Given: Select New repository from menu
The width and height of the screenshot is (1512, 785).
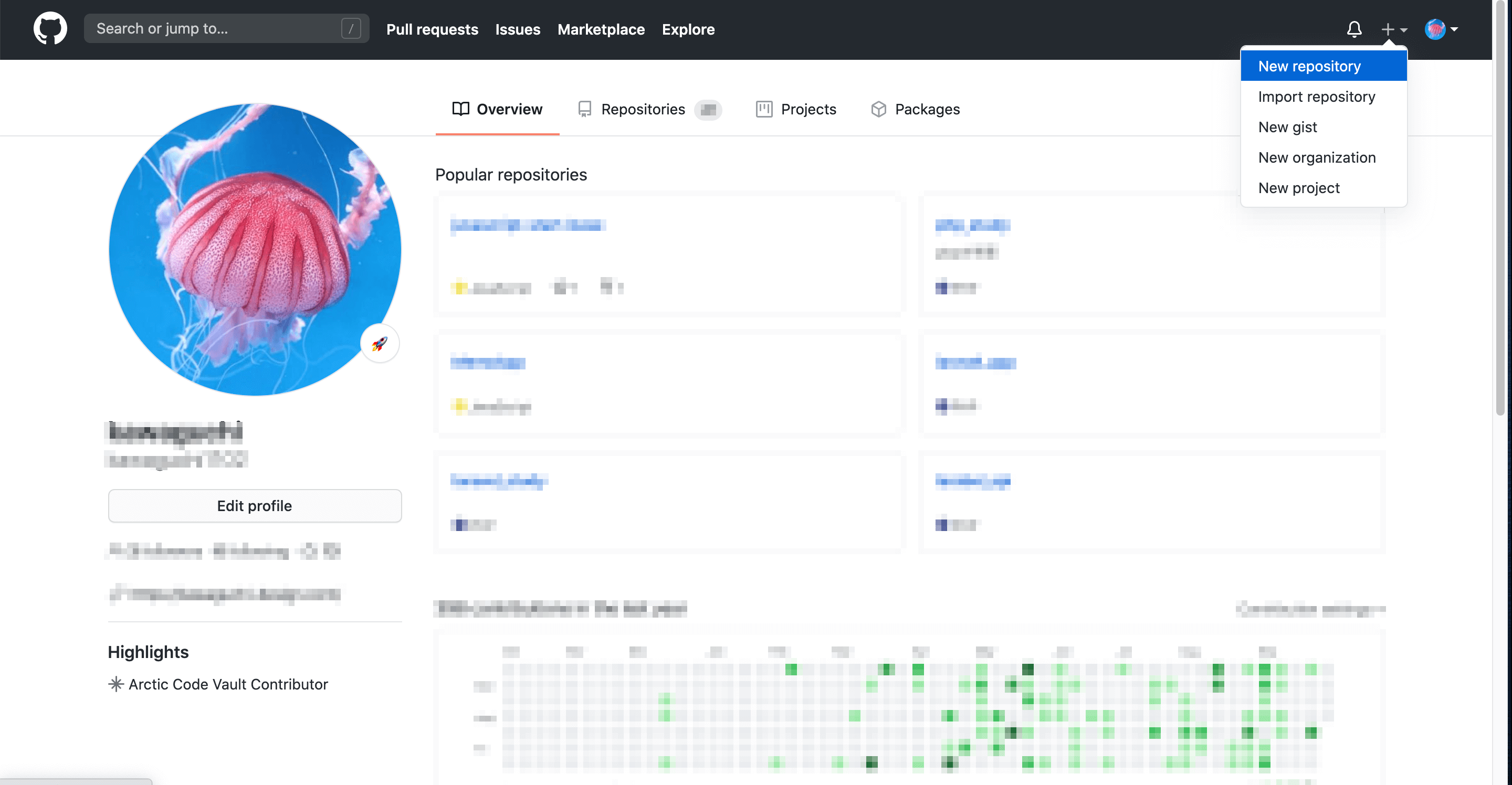Looking at the screenshot, I should 1309,66.
